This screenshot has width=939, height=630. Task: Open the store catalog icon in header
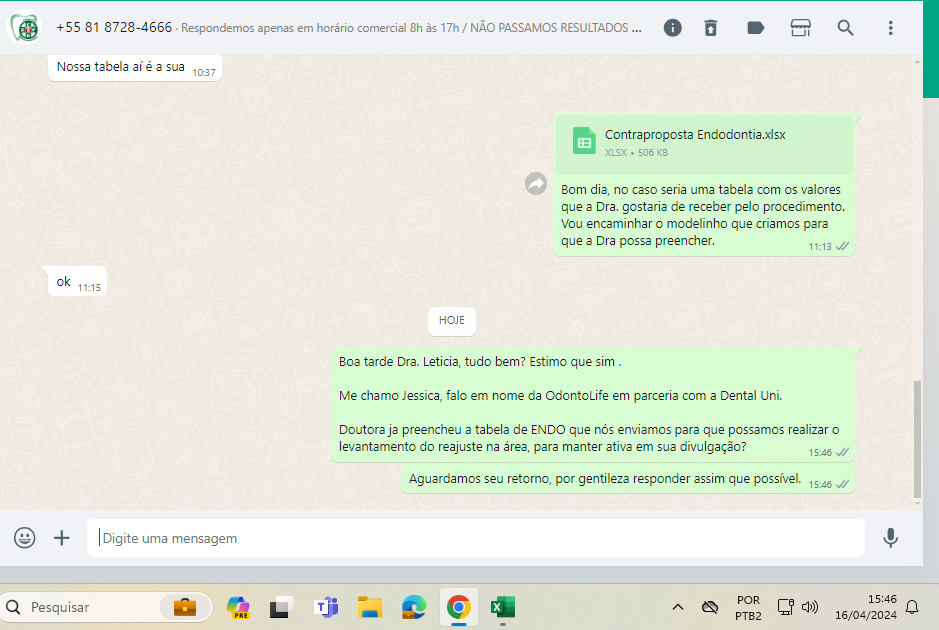click(801, 28)
